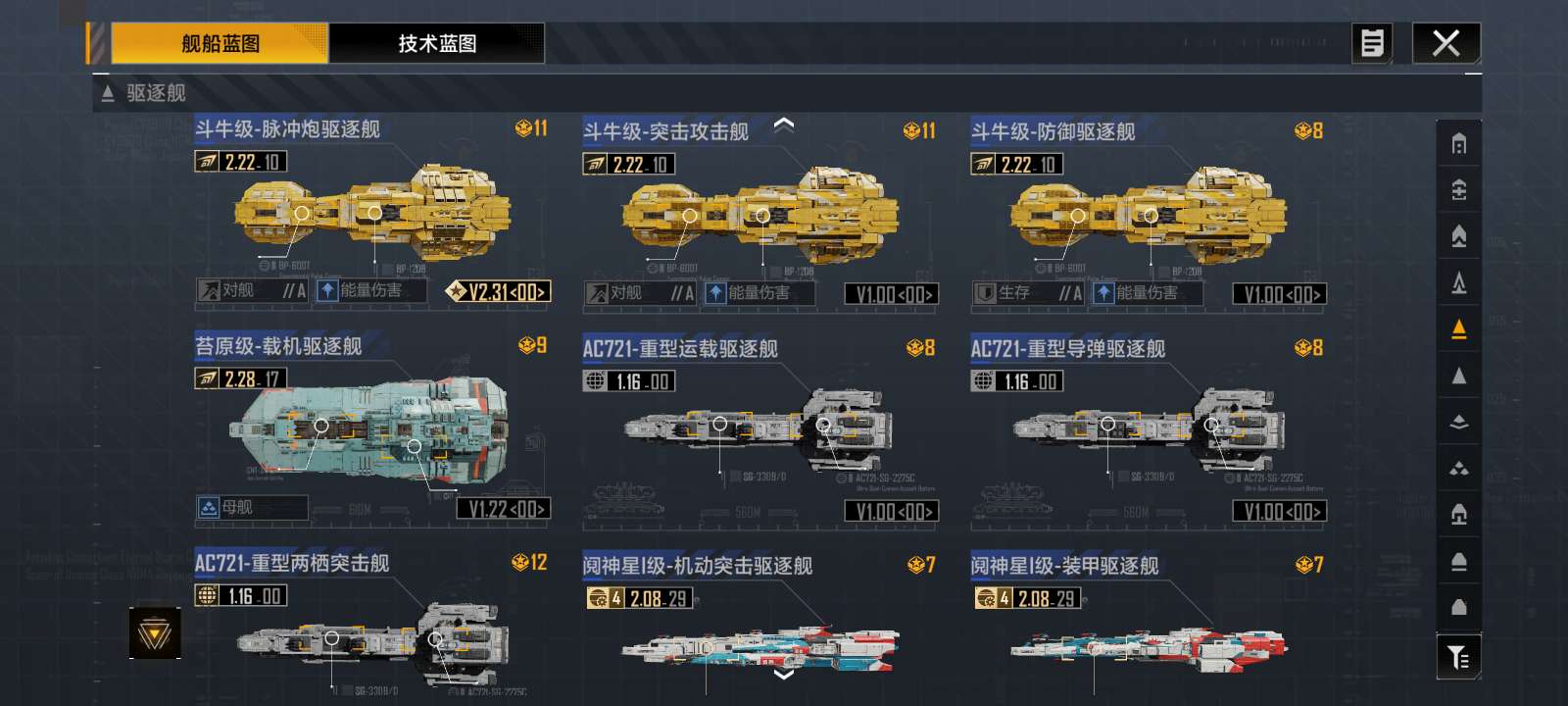Open the AC721-重型导弹驱逐舰 ship thumbnail
This screenshot has width=1568, height=706.
point(1149,429)
